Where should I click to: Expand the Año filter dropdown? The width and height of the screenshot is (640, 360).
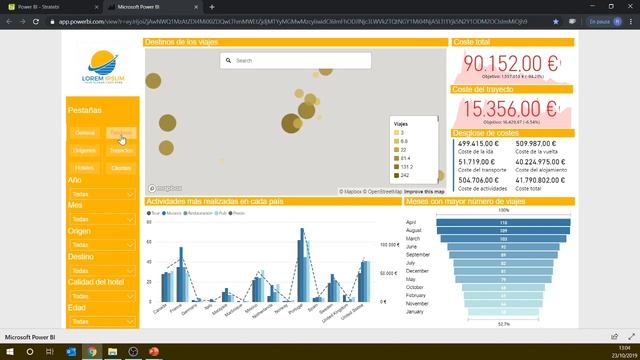pos(102,194)
